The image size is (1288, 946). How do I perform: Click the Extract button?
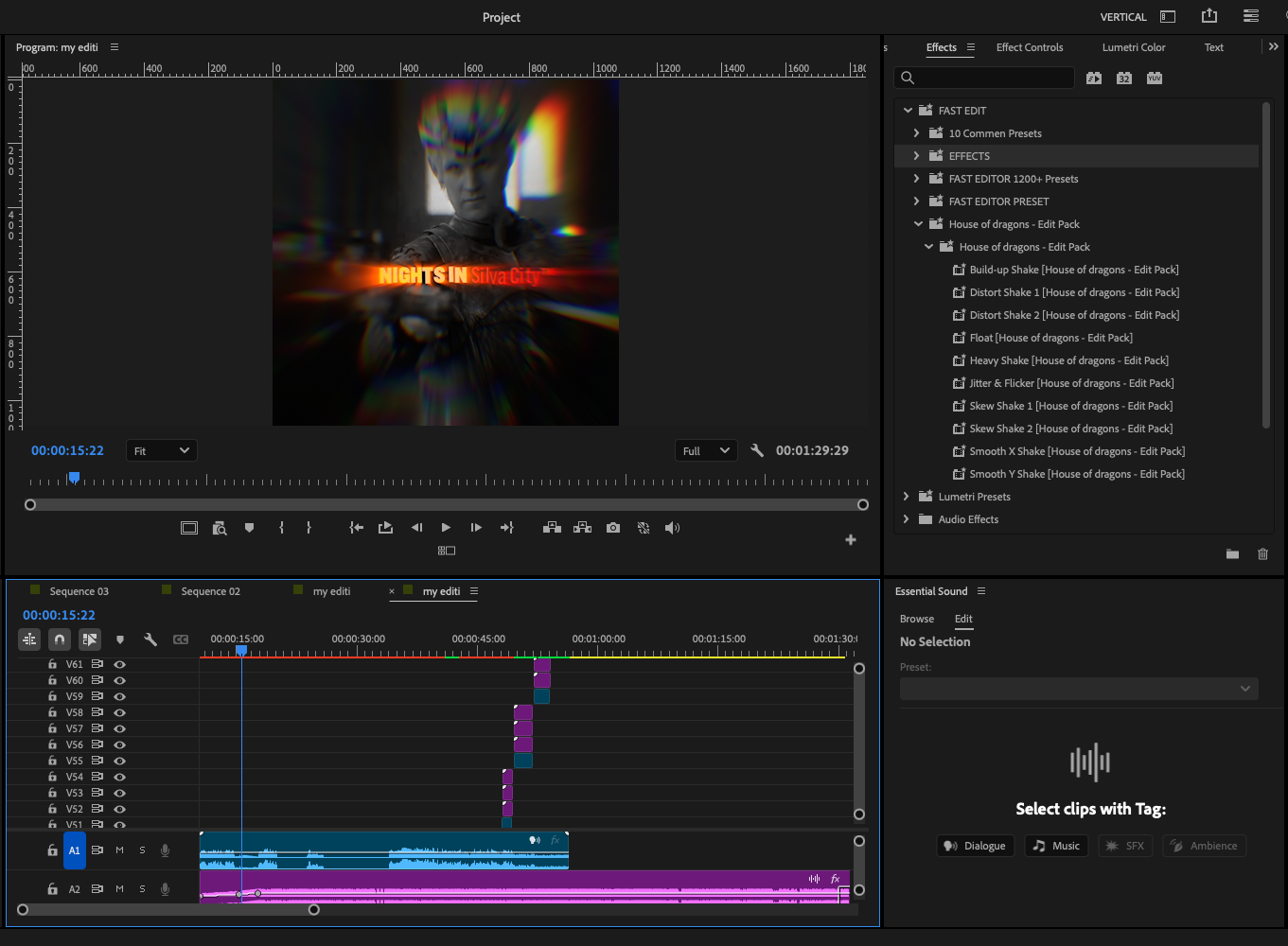point(582,528)
